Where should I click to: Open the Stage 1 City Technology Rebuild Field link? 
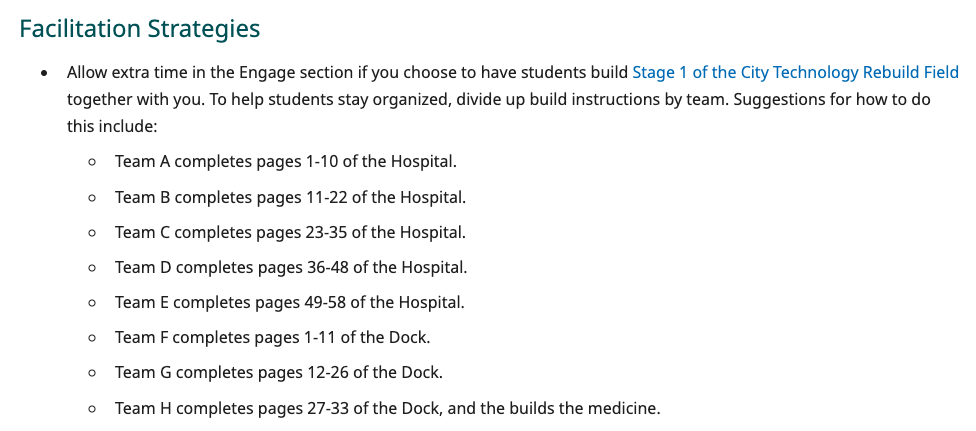click(x=795, y=73)
